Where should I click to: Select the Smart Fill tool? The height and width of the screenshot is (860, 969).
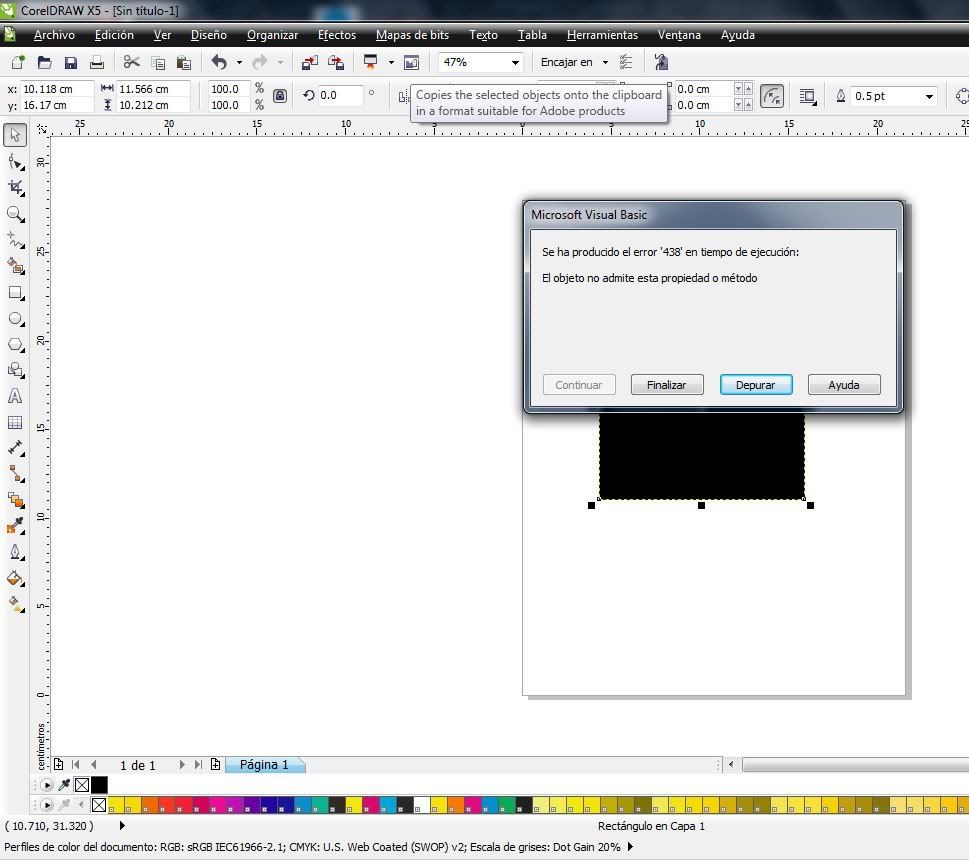tap(15, 266)
